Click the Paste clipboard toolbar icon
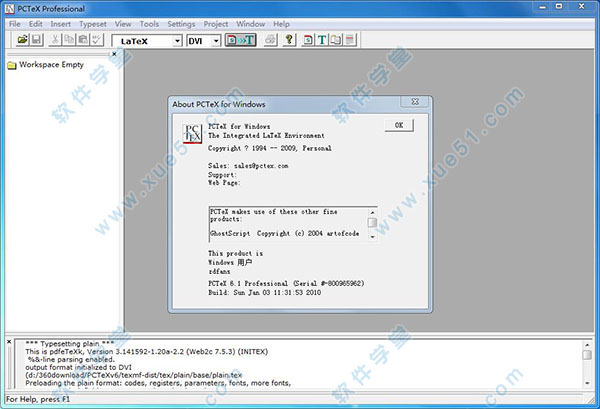 [x=83, y=40]
